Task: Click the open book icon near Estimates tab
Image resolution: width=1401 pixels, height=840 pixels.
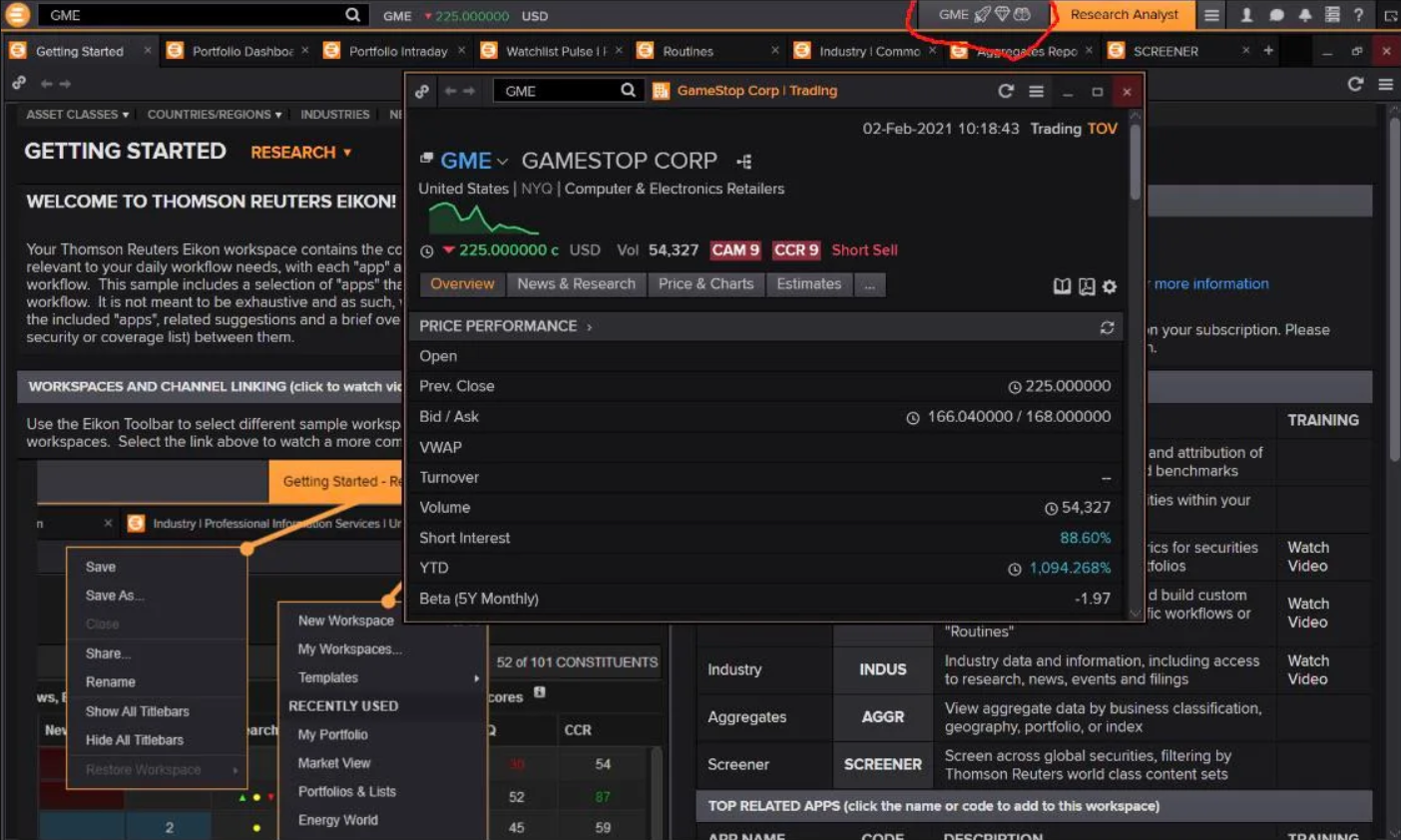Action: 1062,286
